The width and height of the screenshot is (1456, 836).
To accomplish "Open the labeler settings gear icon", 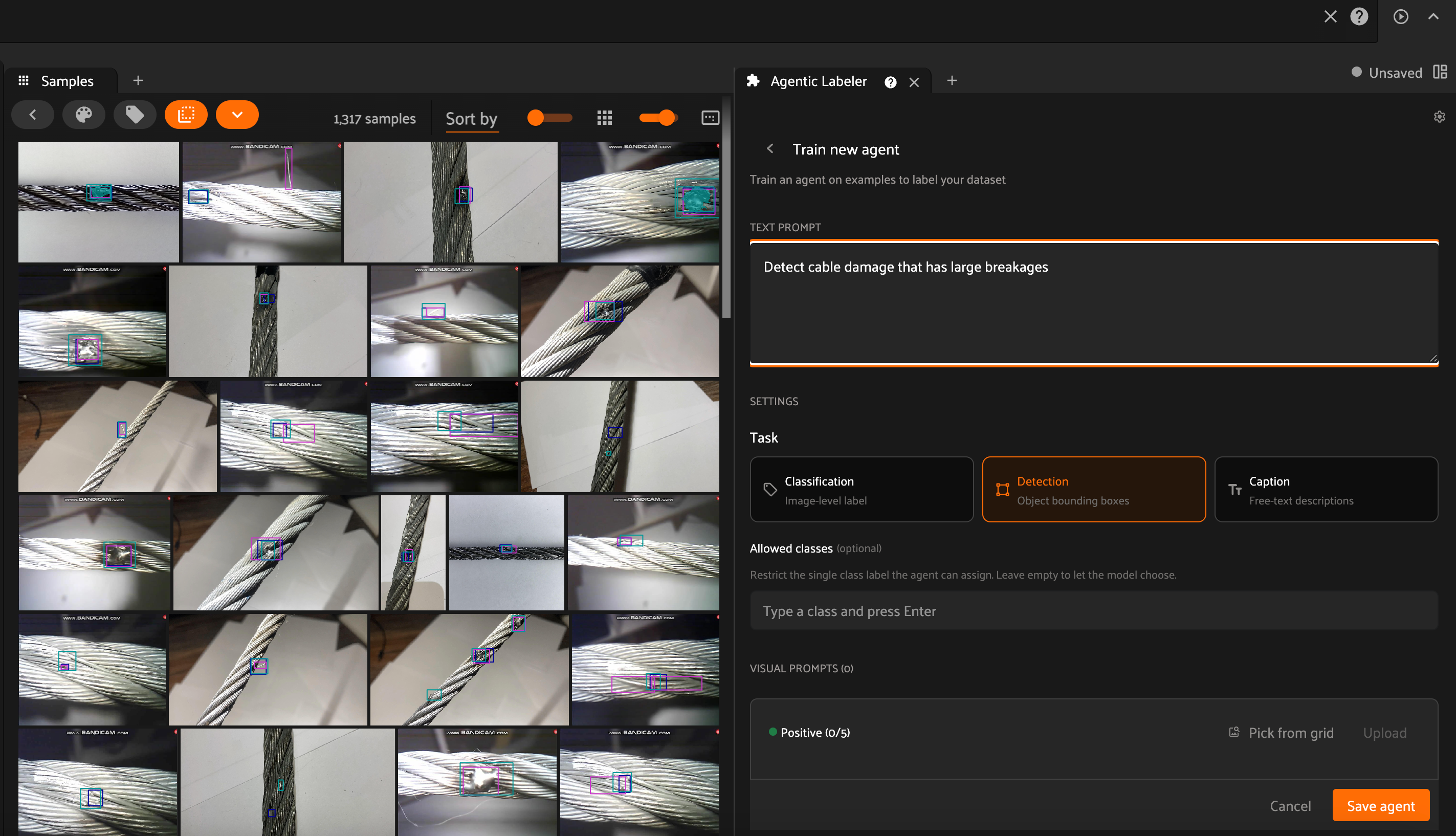I will [x=1439, y=117].
